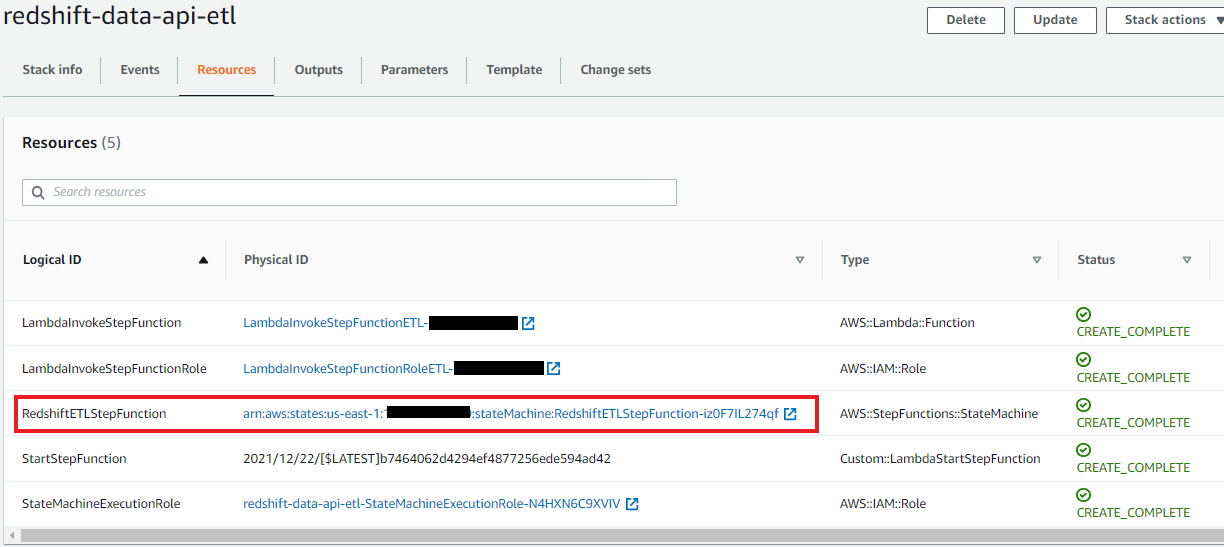Sort by Status column arrow

pyautogui.click(x=1187, y=260)
